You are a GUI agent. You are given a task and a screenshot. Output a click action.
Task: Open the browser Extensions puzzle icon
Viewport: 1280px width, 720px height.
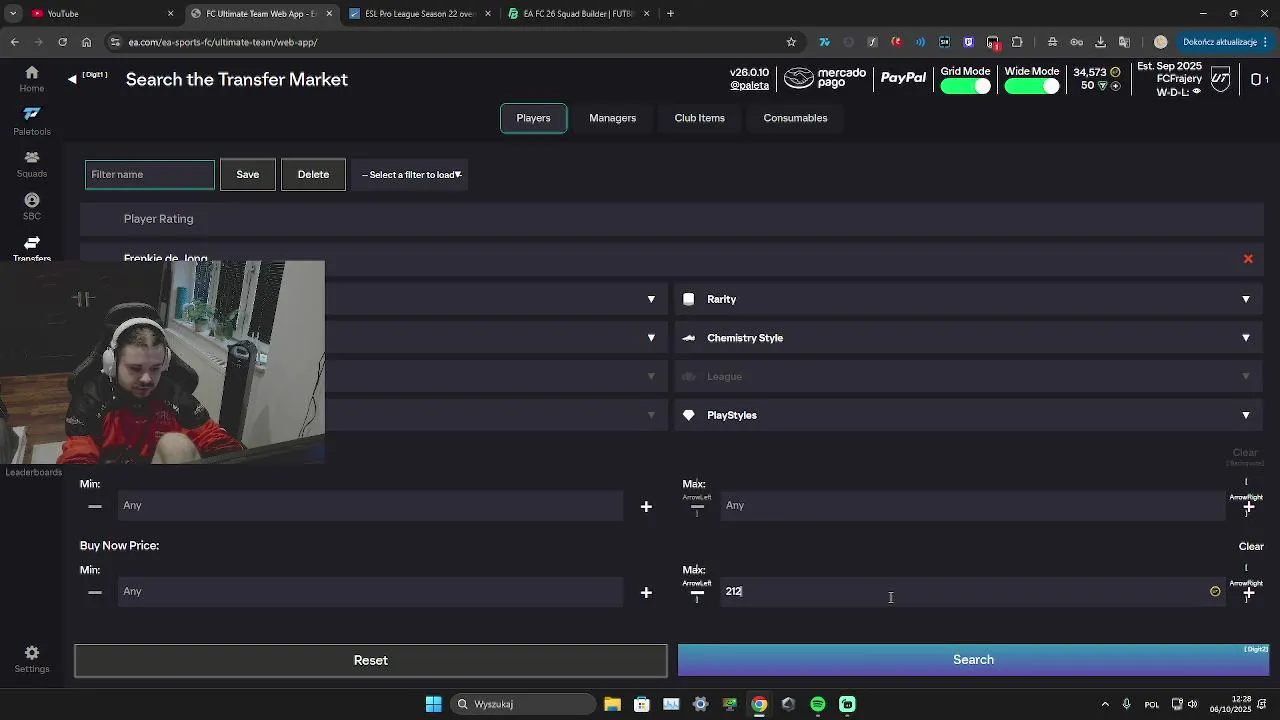(x=1017, y=42)
